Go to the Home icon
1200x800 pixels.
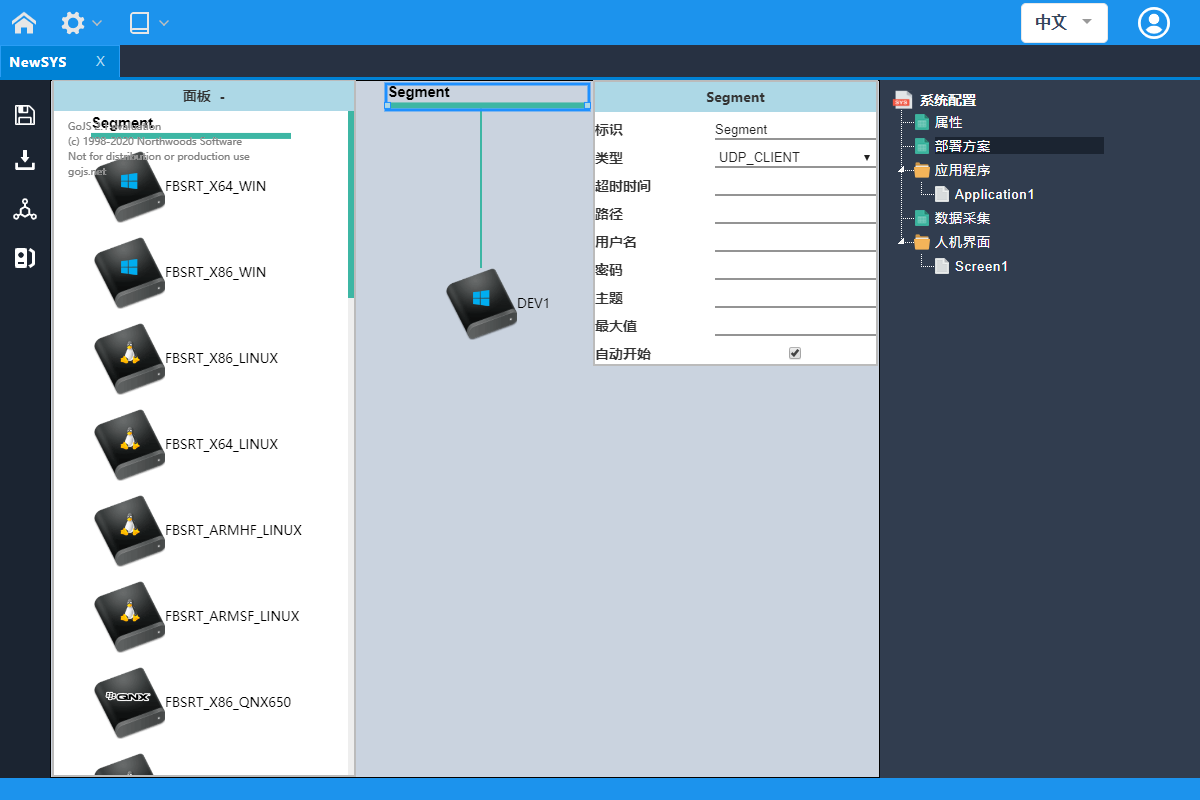24,22
